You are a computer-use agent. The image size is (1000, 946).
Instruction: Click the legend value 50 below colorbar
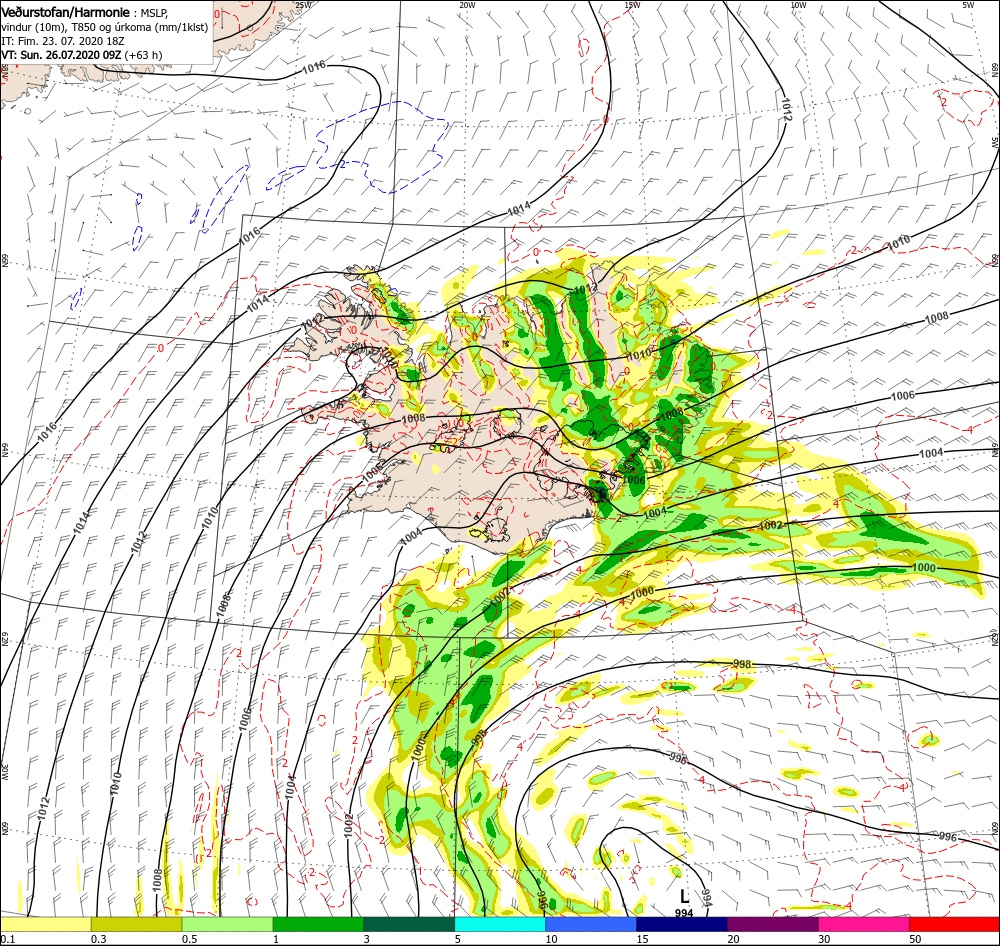click(x=915, y=939)
